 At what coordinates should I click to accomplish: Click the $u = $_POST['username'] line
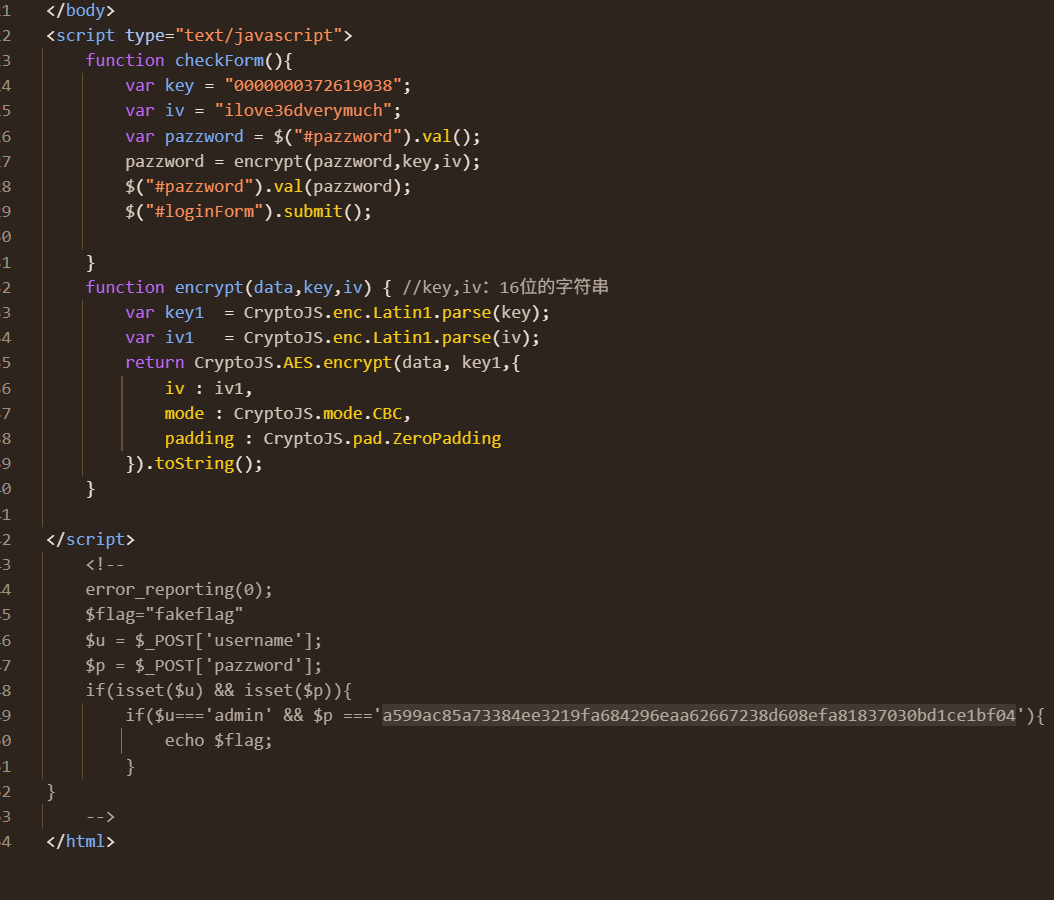point(204,641)
